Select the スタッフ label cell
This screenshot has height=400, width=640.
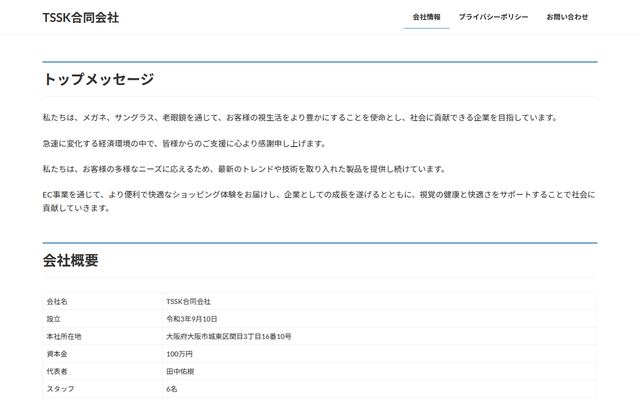point(102,389)
